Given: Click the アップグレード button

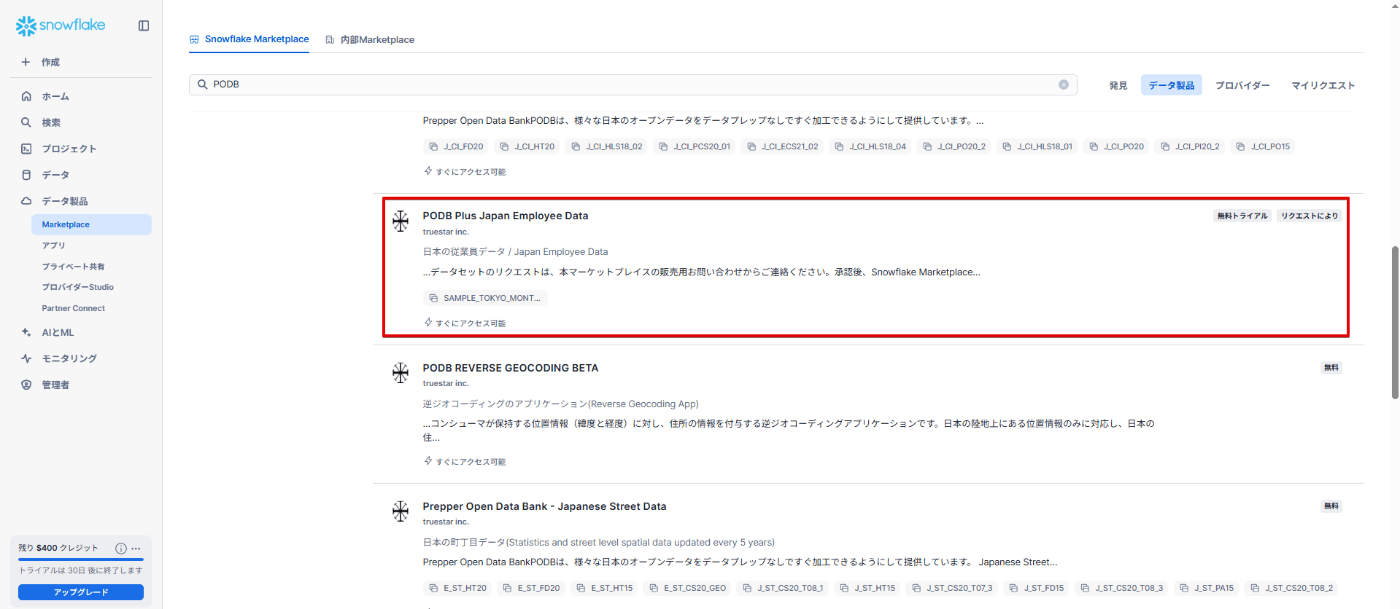Looking at the screenshot, I should pyautogui.click(x=81, y=592).
